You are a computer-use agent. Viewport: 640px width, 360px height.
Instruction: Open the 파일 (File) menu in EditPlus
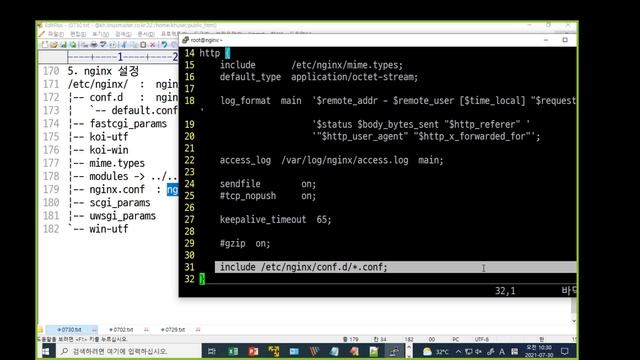(x=56, y=34)
